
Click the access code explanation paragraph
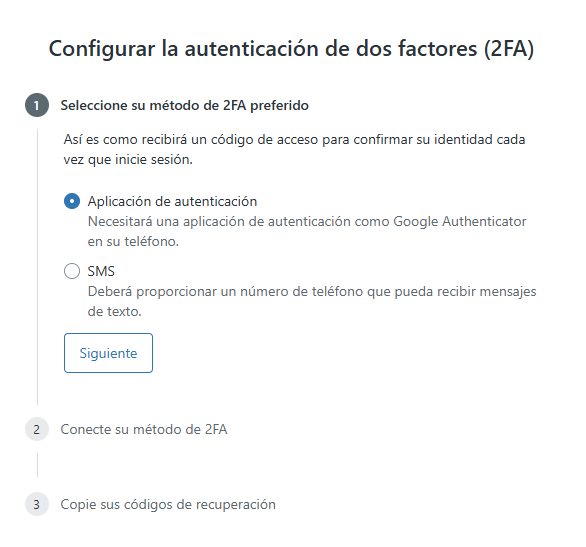pyautogui.click(x=294, y=149)
